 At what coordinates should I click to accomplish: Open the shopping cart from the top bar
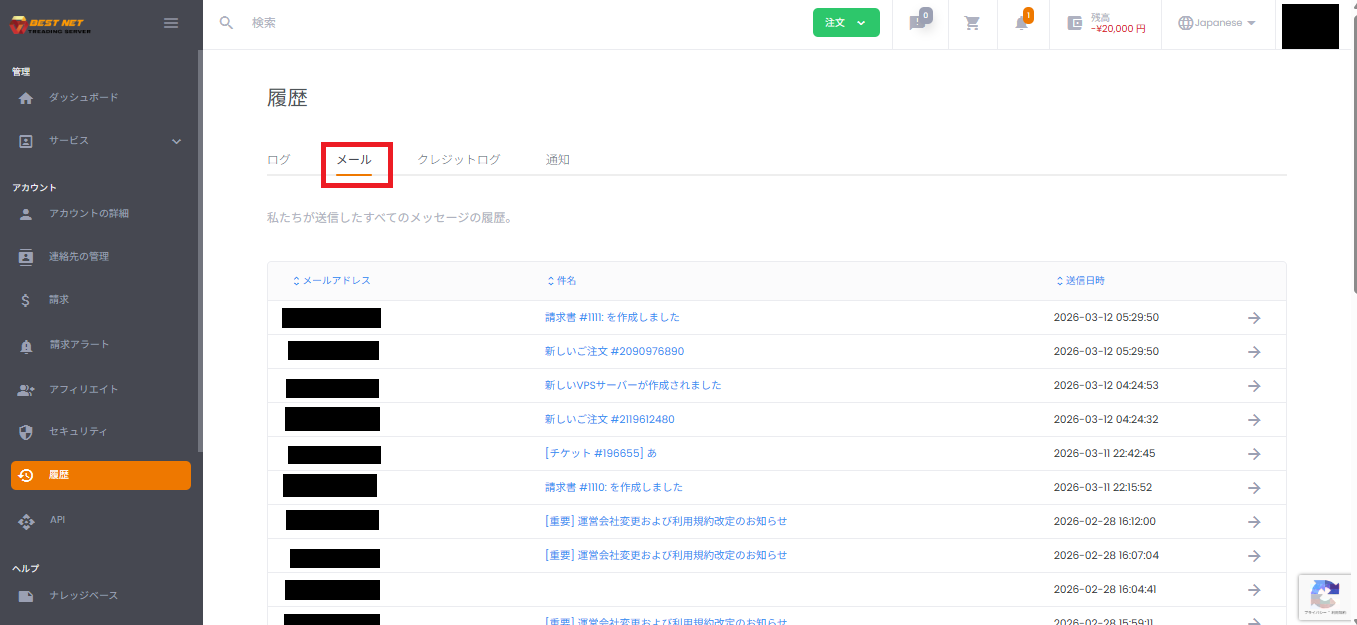[971, 22]
